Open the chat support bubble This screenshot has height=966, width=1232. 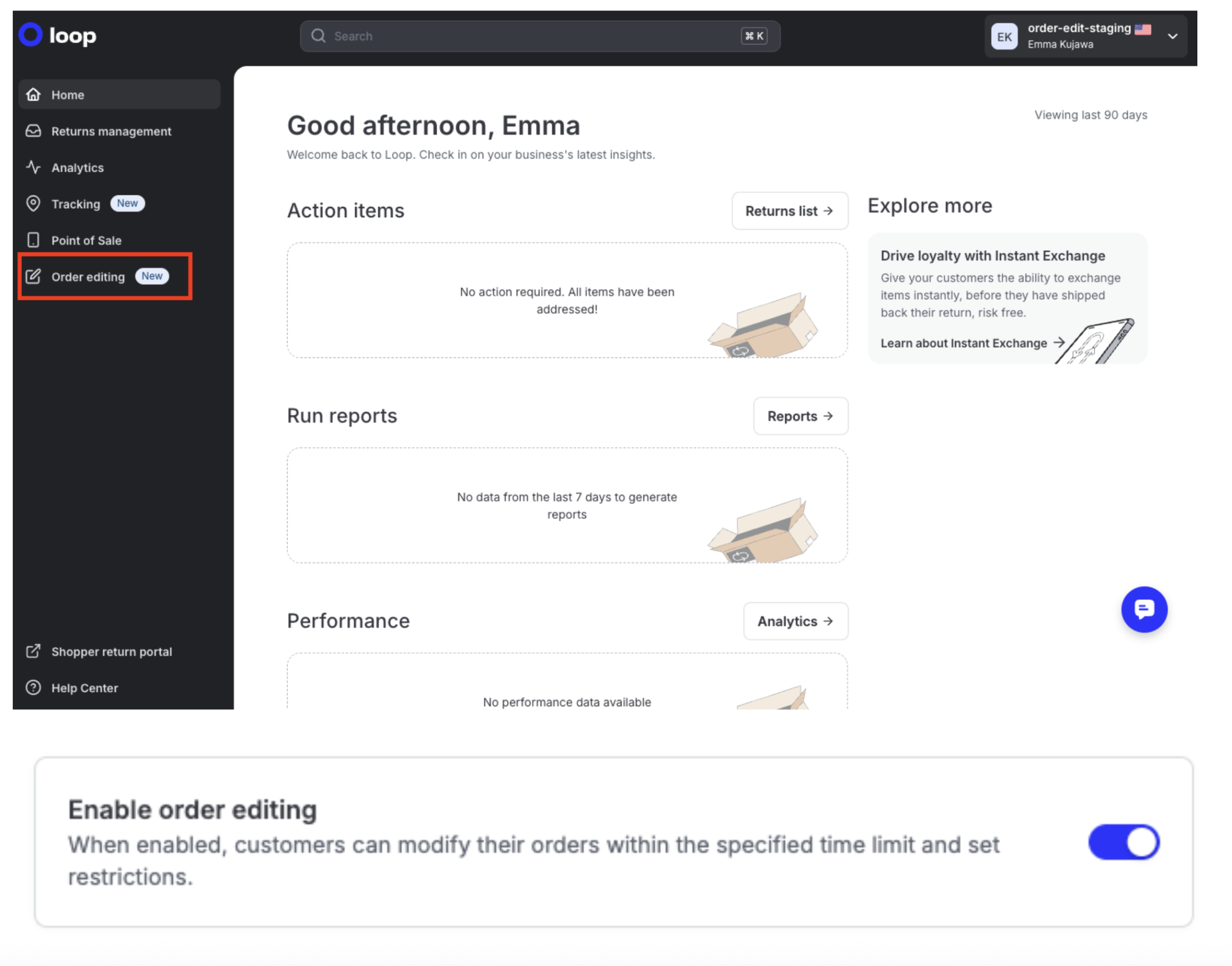tap(1143, 609)
